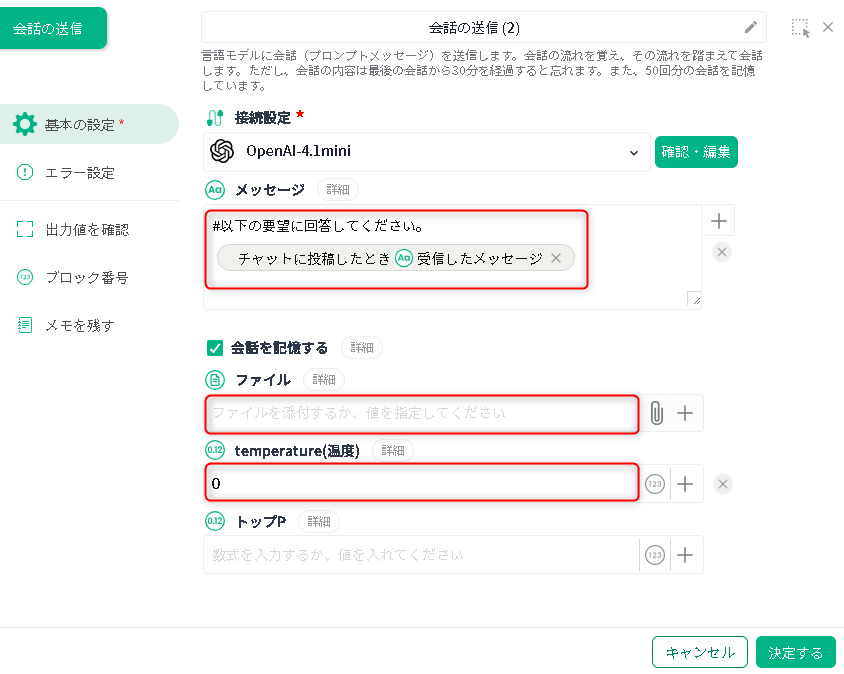
Task: Switch to the 出力値を確認 sidebar tab
Action: pos(87,229)
